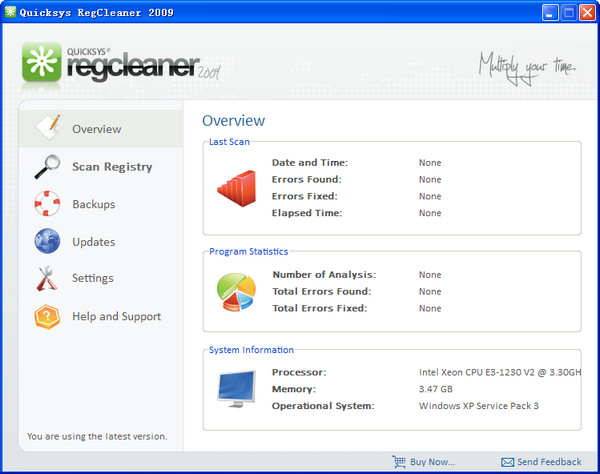Viewport: 600px width, 474px height.
Task: Click the 'Multiply your time.' slogan
Action: pos(527,68)
